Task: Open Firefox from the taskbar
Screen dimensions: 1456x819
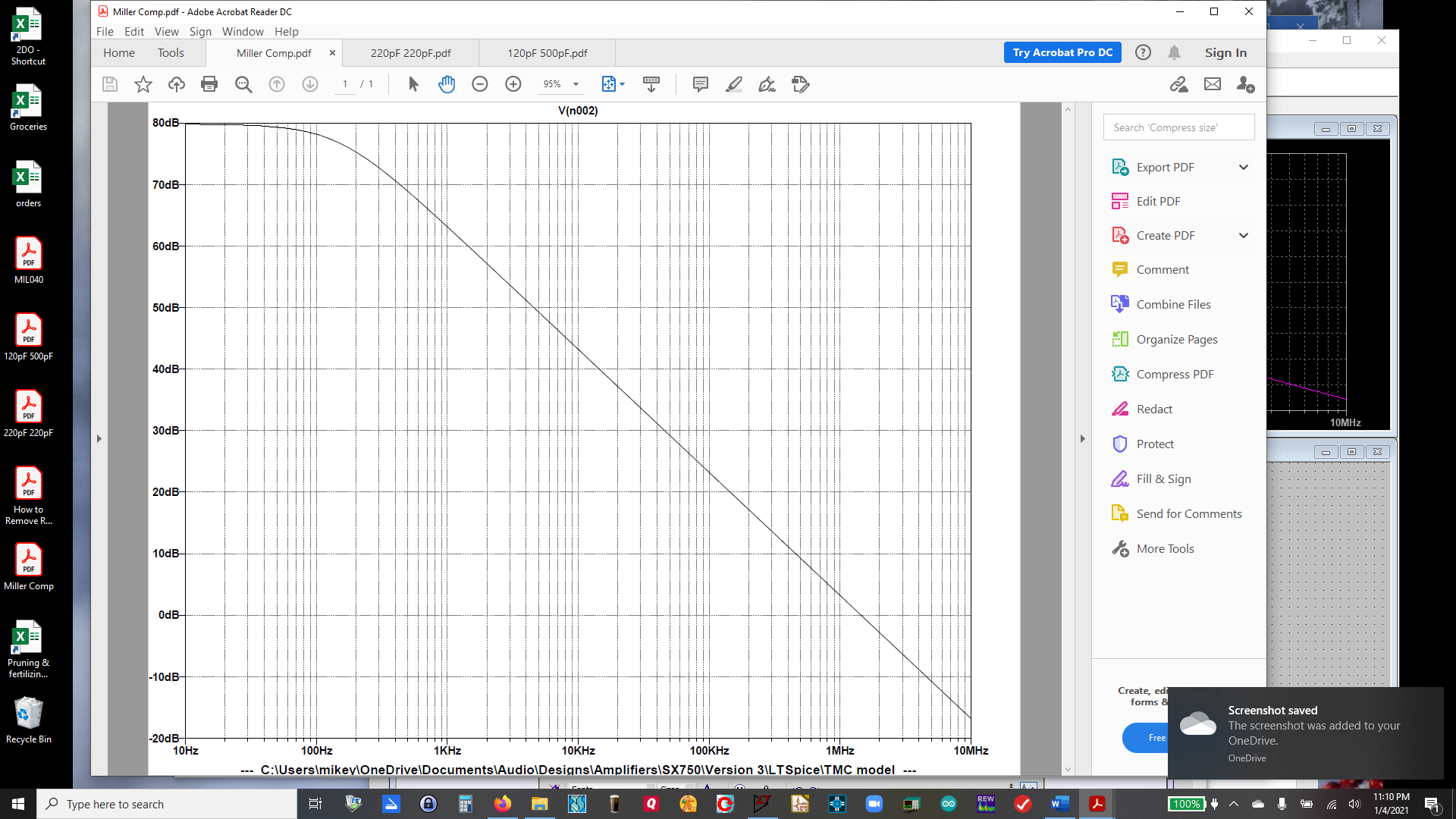Action: pos(502,804)
